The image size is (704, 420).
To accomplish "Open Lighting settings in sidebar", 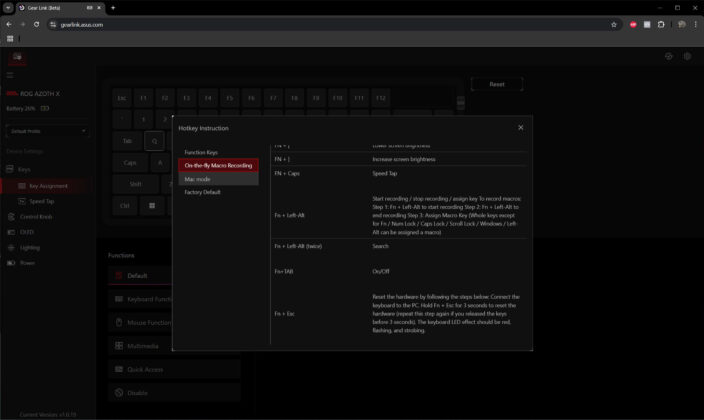I will [30, 248].
